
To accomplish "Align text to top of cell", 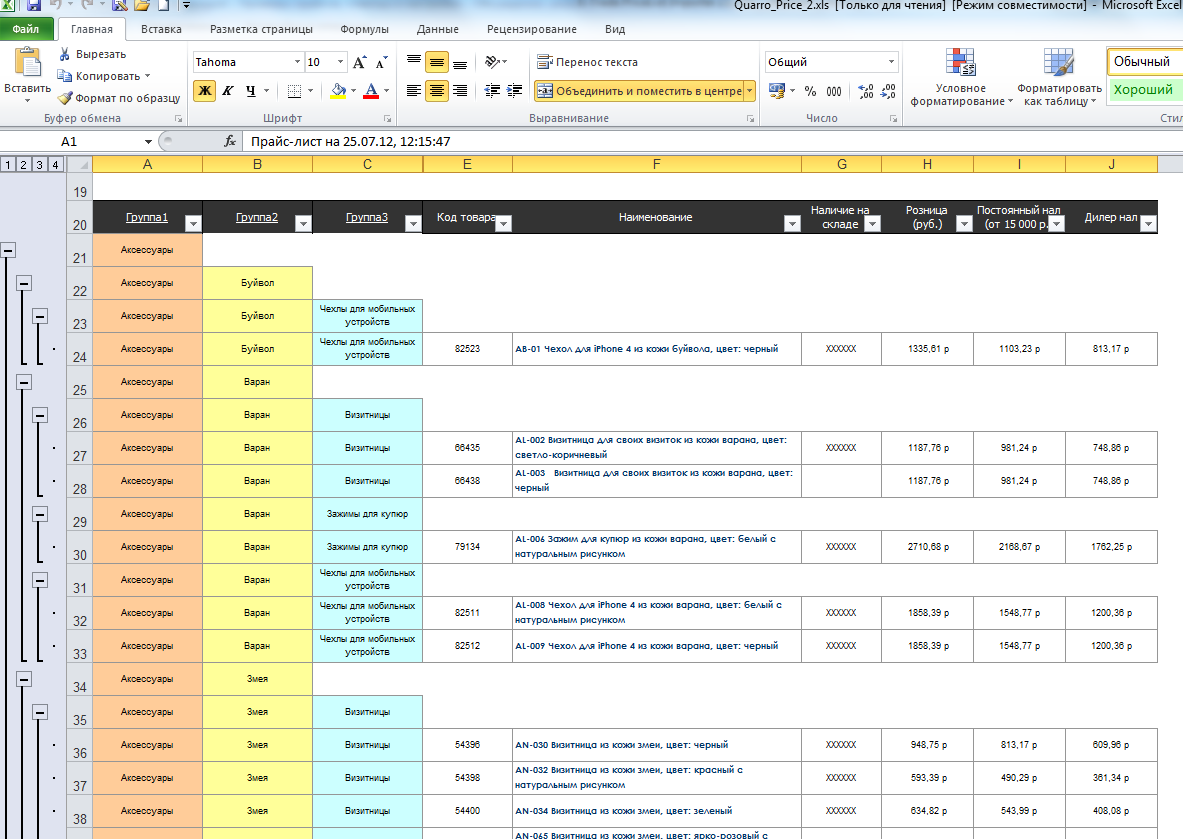I will point(414,62).
